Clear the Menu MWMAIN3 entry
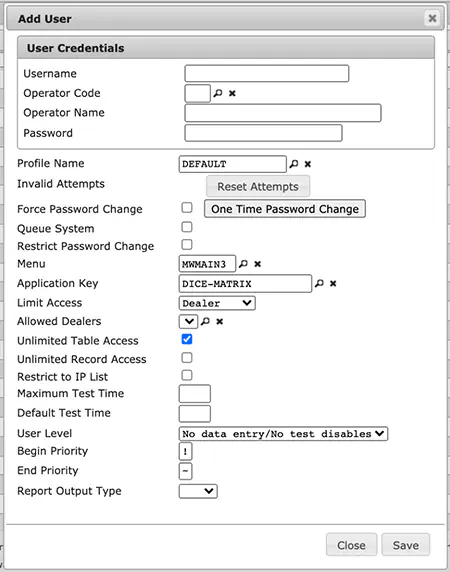Image resolution: width=450 pixels, height=572 pixels. click(x=257, y=264)
